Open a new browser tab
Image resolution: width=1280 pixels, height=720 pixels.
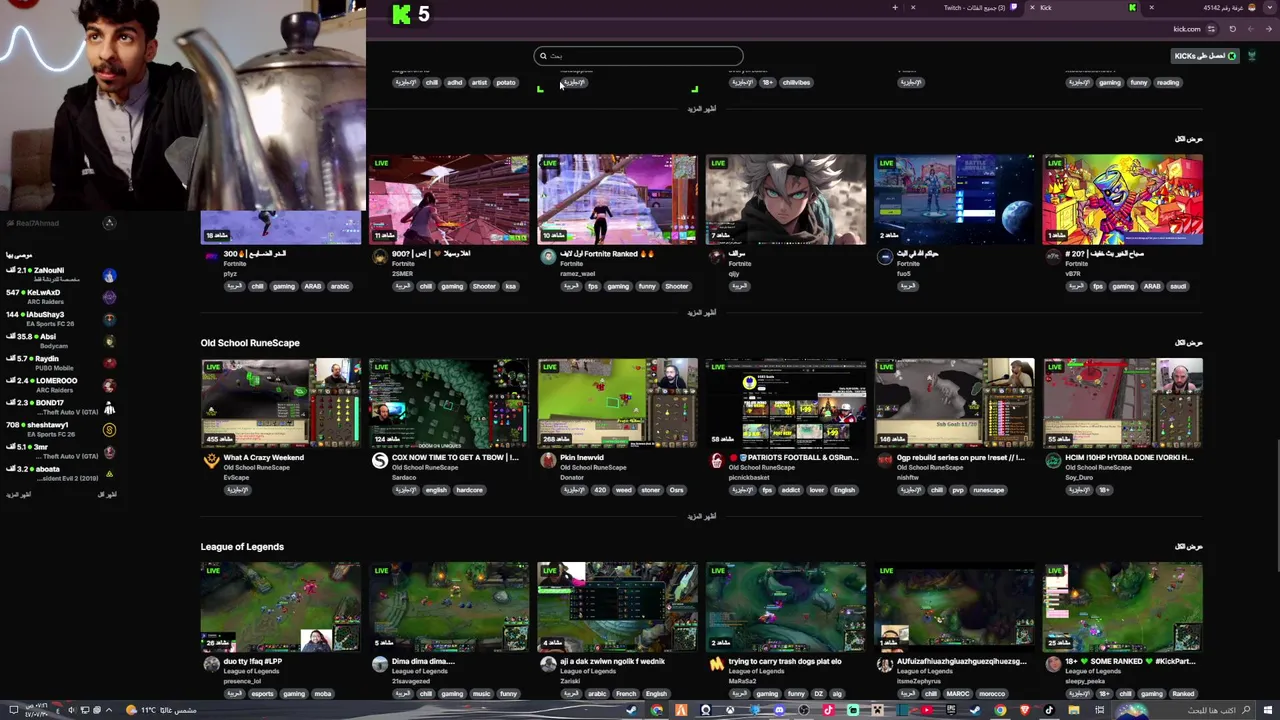coord(895,8)
